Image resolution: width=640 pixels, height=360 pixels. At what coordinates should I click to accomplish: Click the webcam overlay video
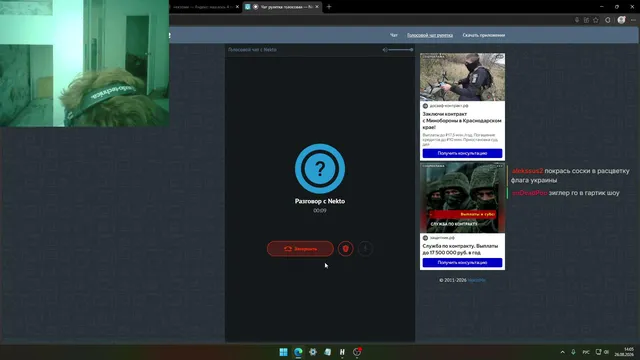84,63
